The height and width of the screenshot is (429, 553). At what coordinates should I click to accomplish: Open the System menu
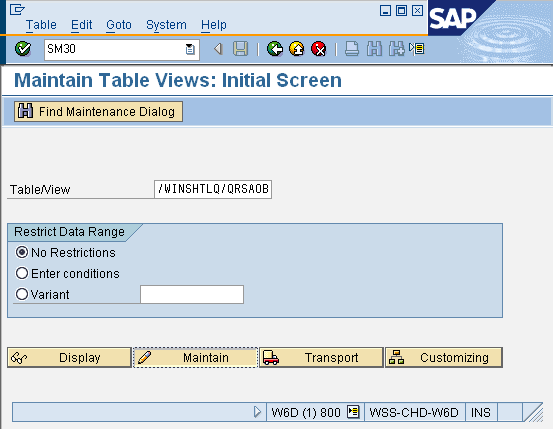(166, 25)
